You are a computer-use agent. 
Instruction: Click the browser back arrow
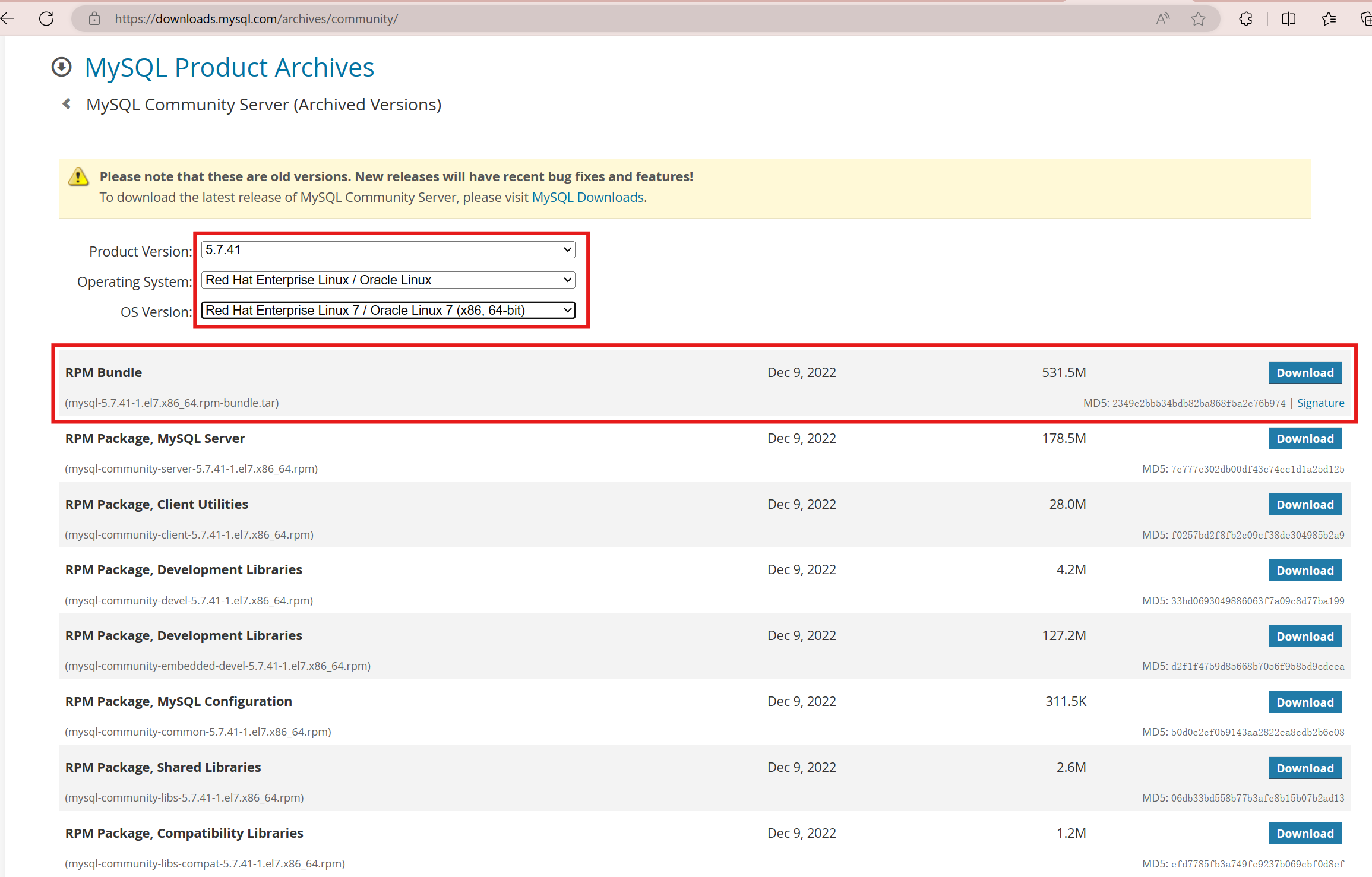tap(8, 18)
